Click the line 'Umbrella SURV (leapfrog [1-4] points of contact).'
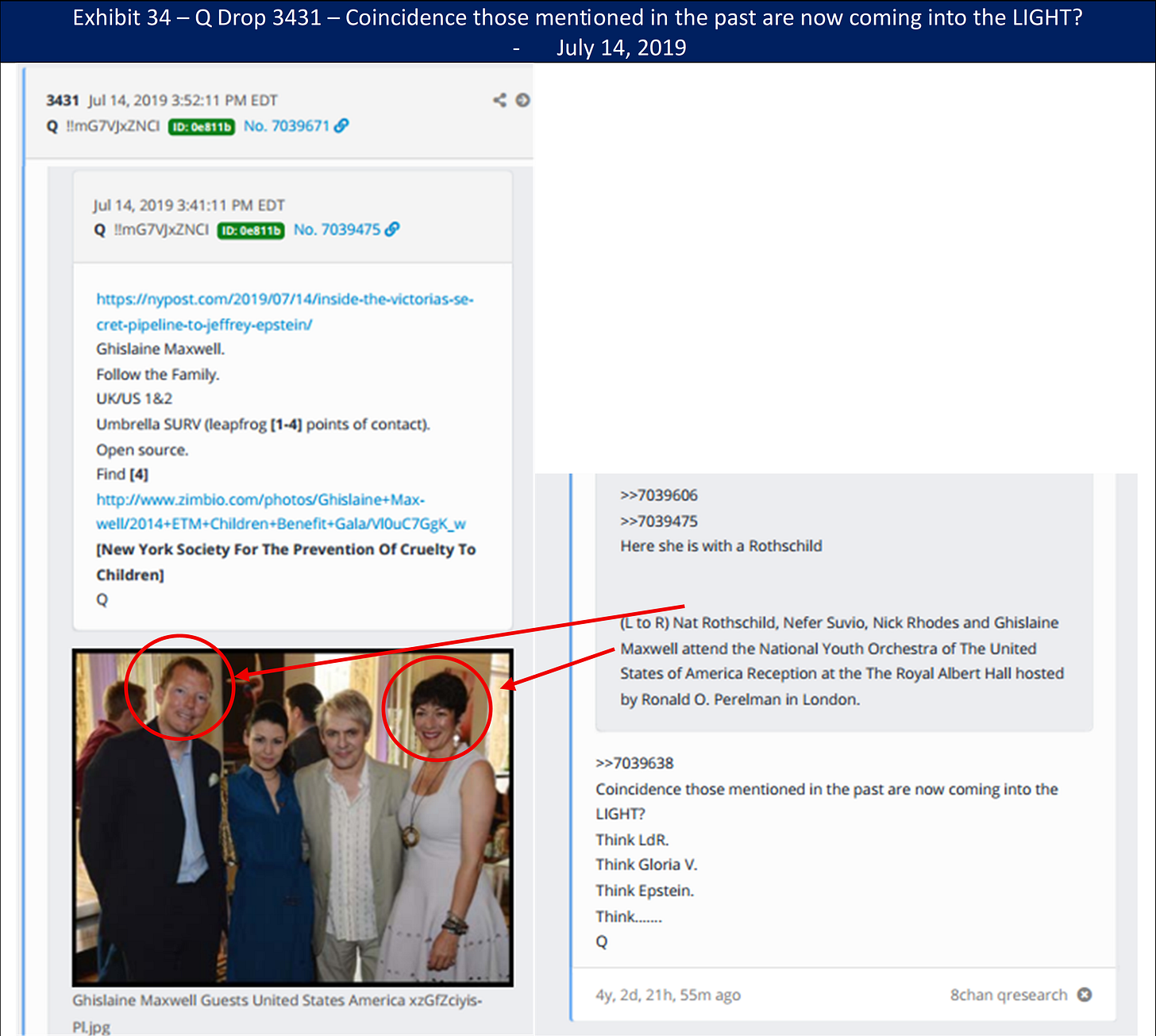The width and height of the screenshot is (1156, 1036). 263,425
